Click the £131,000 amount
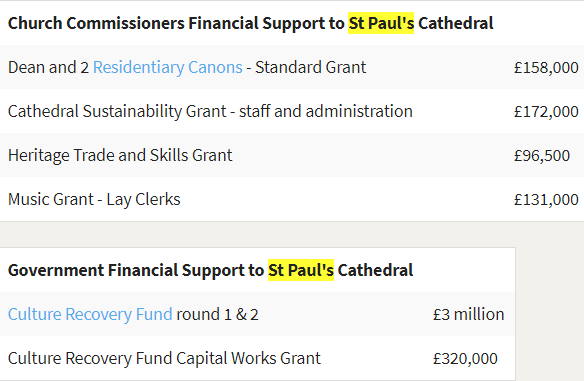 point(546,199)
